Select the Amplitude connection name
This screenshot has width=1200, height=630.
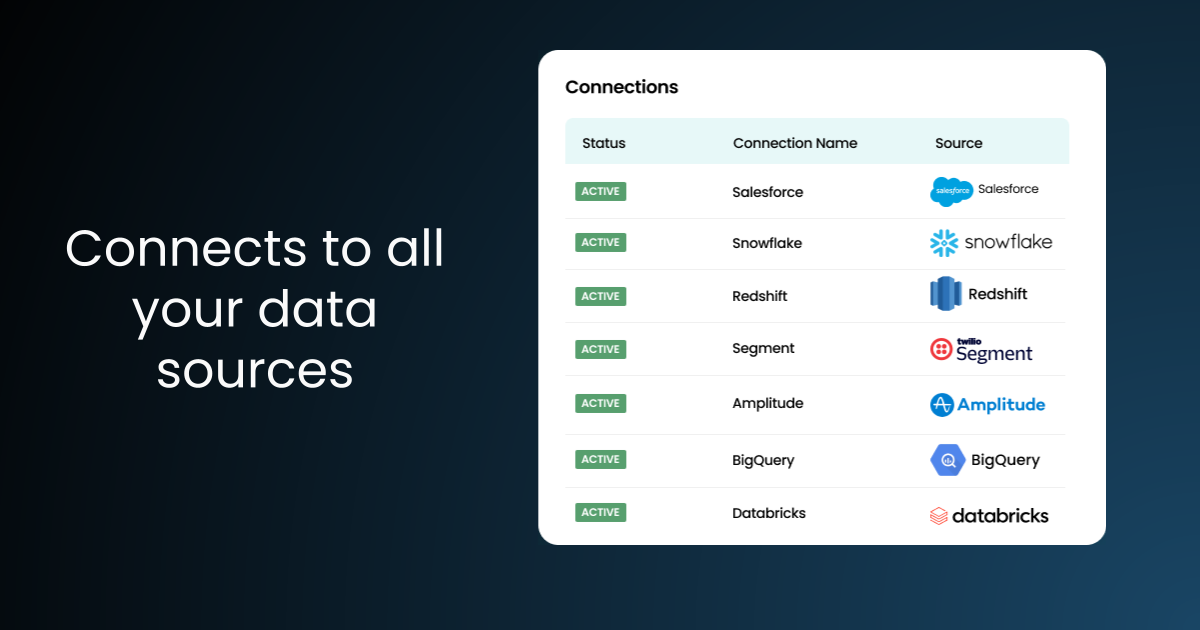click(767, 403)
